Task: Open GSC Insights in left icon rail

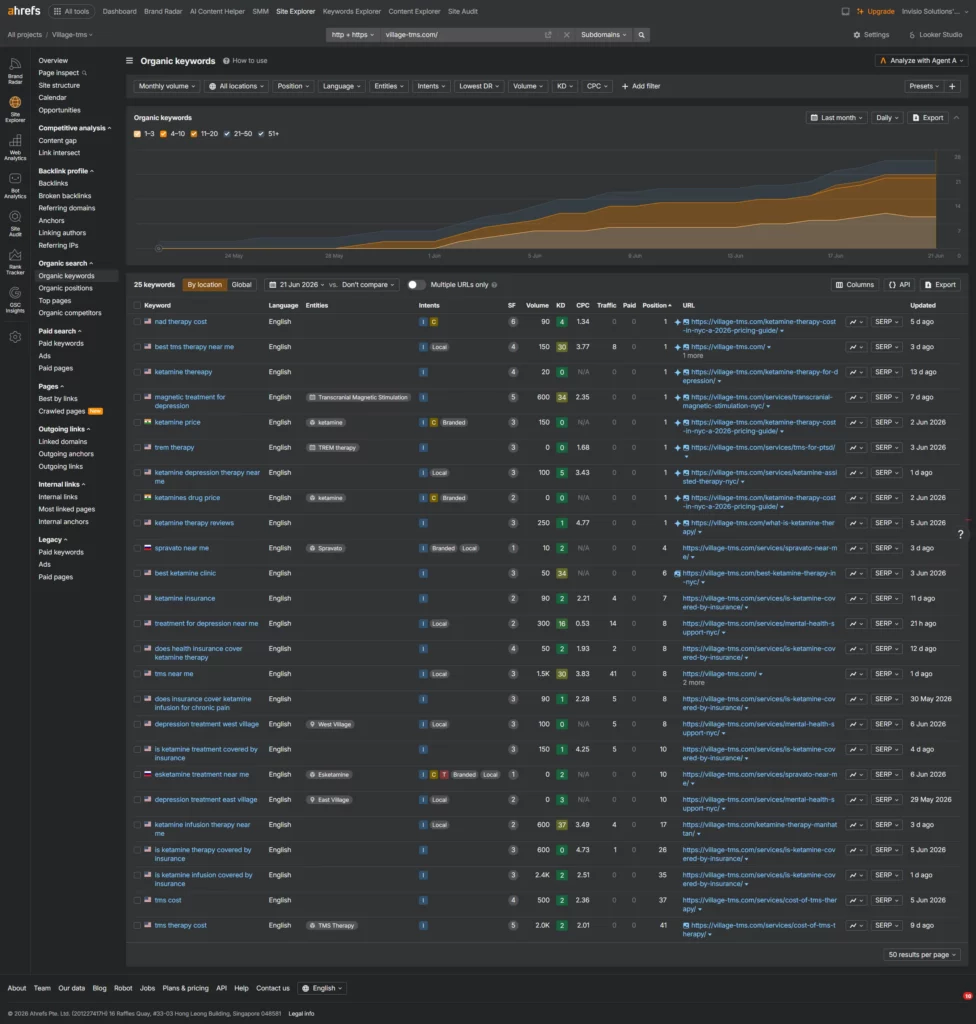Action: 15,300
